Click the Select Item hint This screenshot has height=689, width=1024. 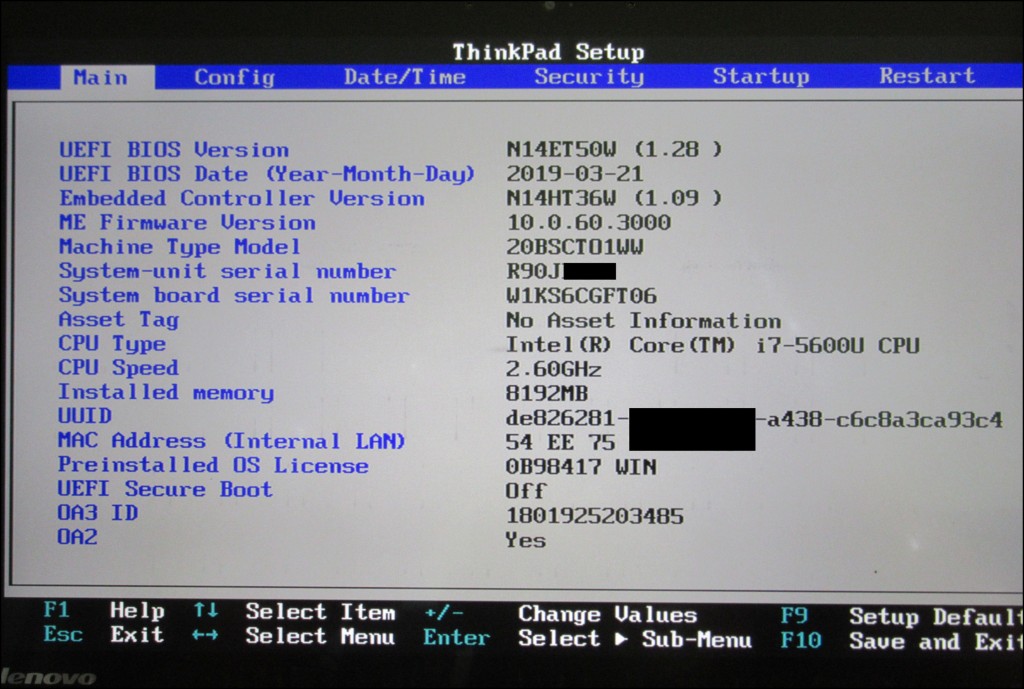click(320, 612)
